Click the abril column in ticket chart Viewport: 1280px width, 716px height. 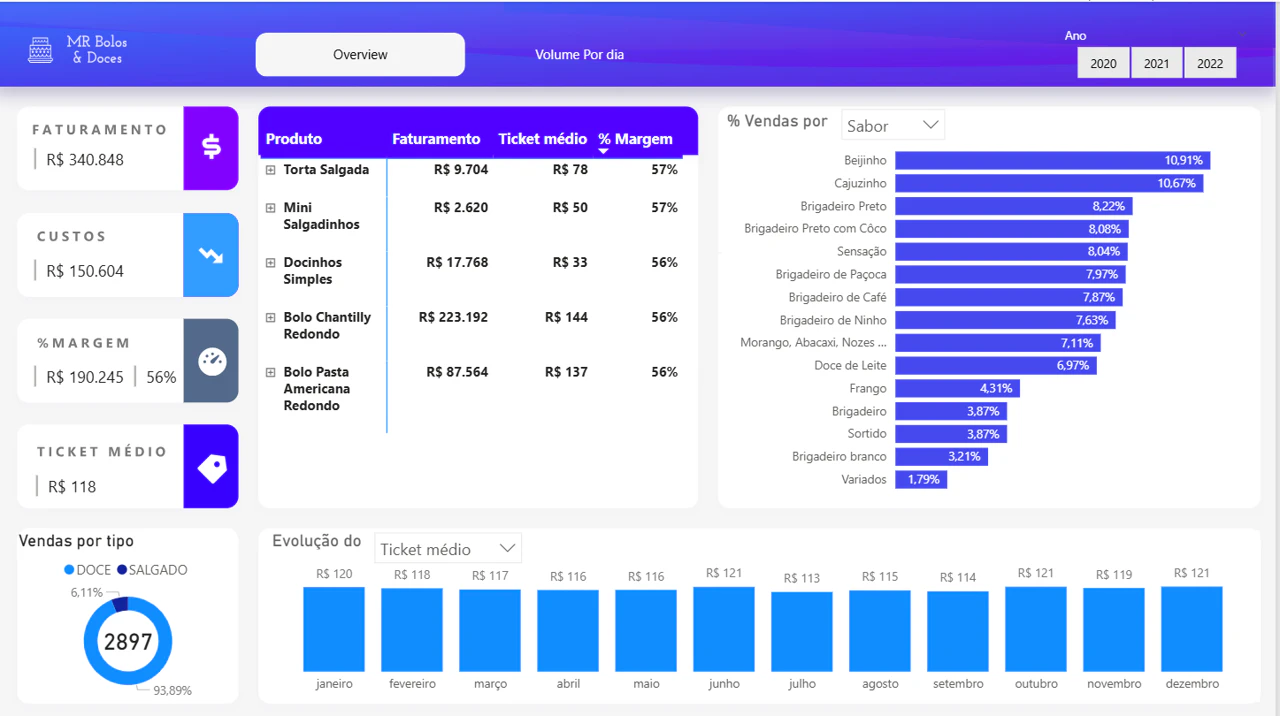pyautogui.click(x=568, y=631)
